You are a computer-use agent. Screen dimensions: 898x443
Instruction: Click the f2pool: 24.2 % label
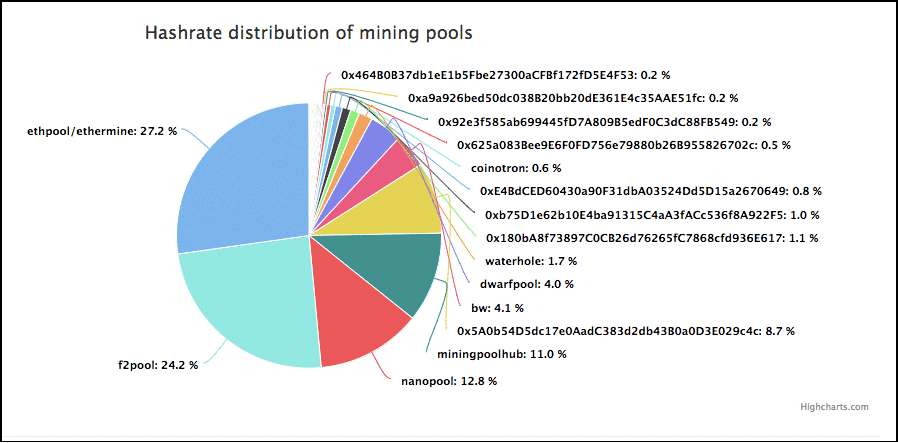click(155, 365)
